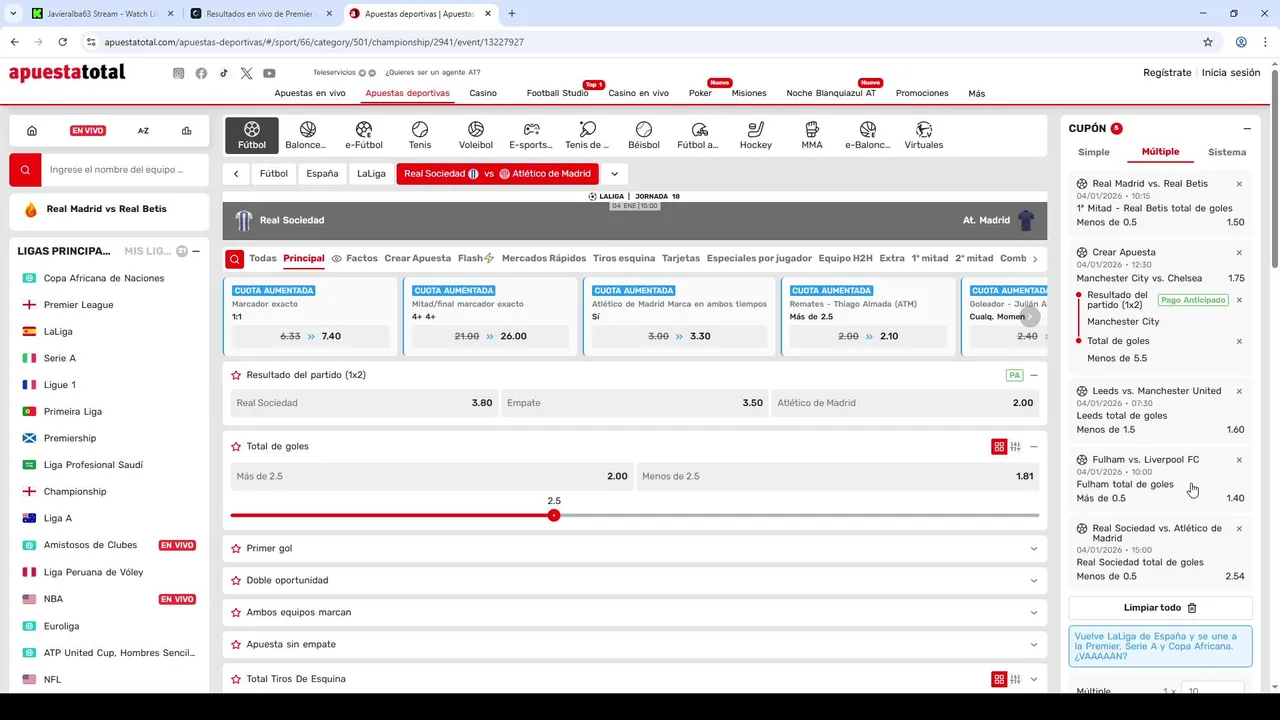
Task: Select the MMA sport icon
Action: click(x=812, y=135)
